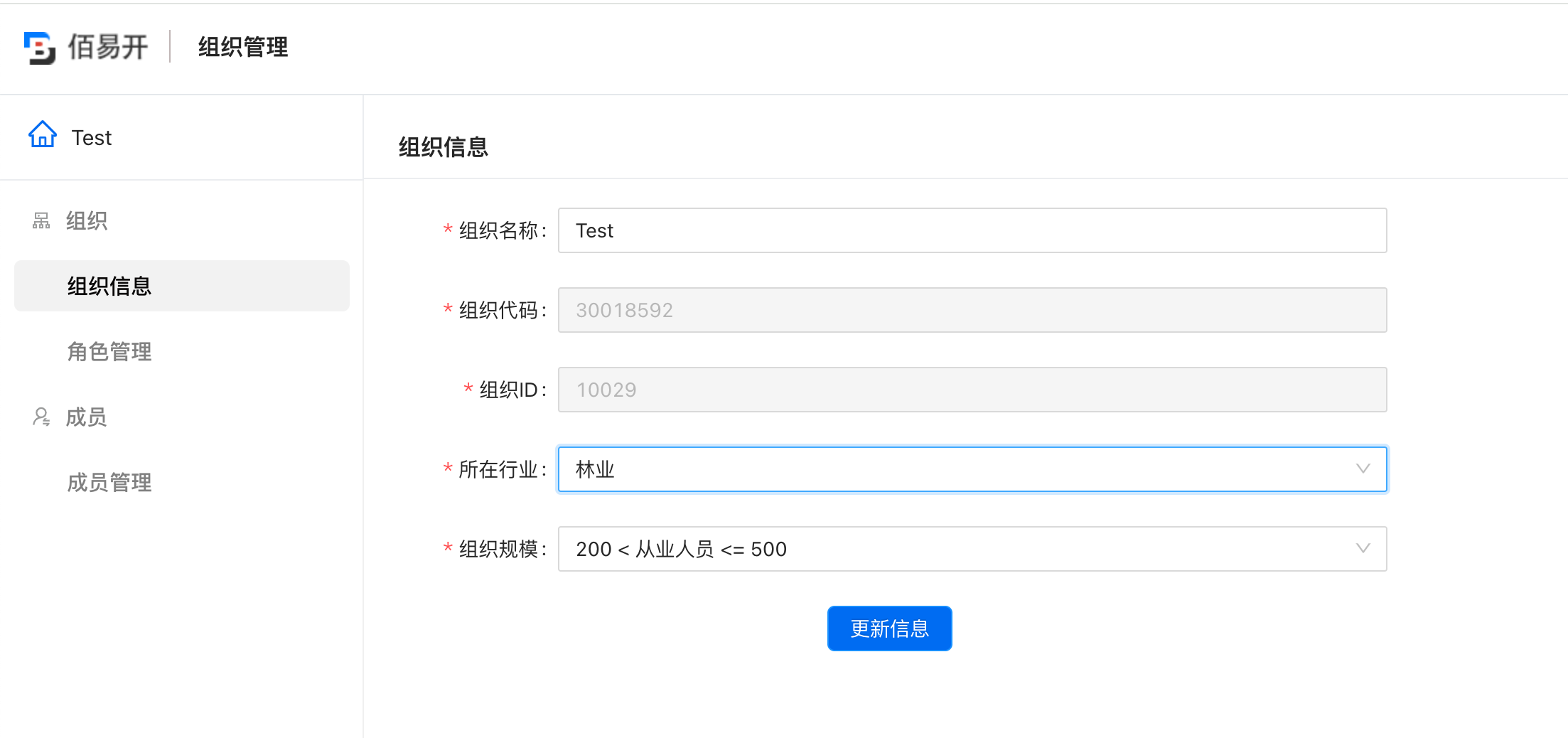Click the chevron arrow in the 所在行业 field
The width and height of the screenshot is (1568, 738).
click(x=1363, y=469)
